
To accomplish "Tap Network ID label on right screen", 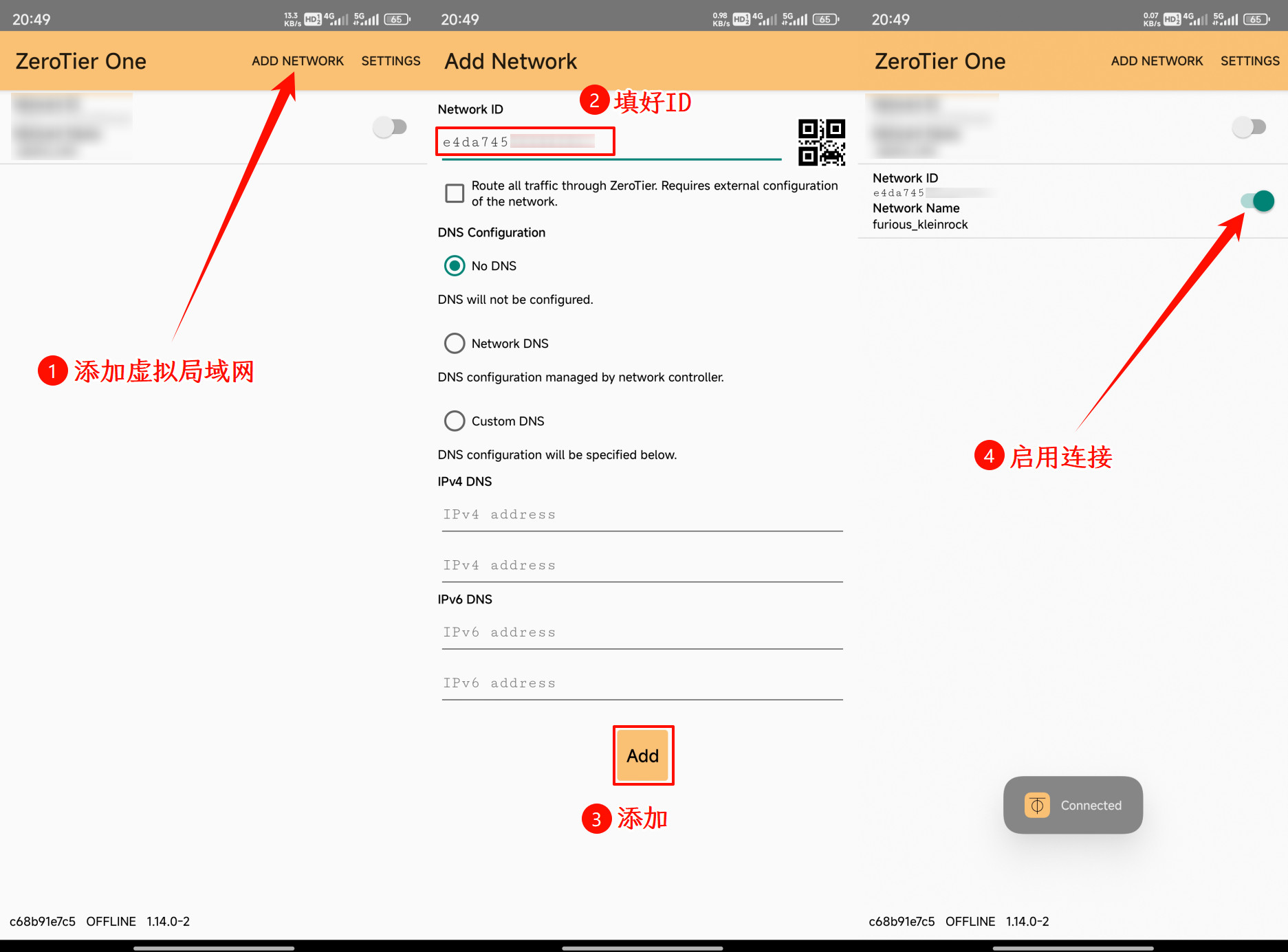I will pyautogui.click(x=905, y=178).
